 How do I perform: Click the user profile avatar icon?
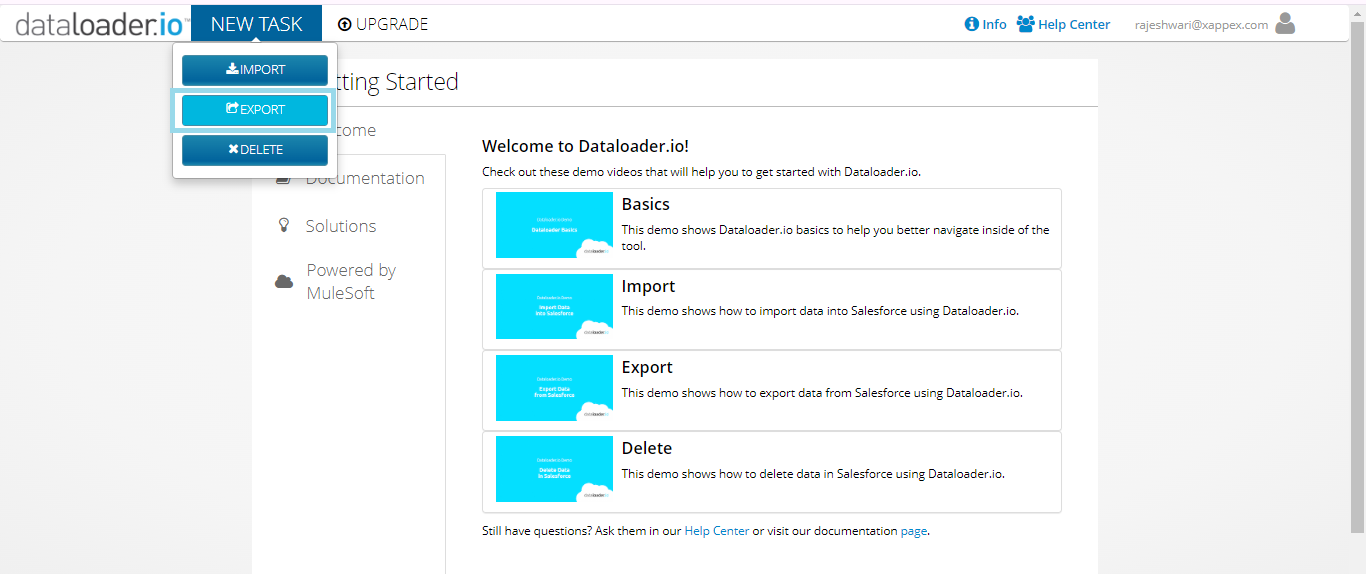pos(1285,23)
